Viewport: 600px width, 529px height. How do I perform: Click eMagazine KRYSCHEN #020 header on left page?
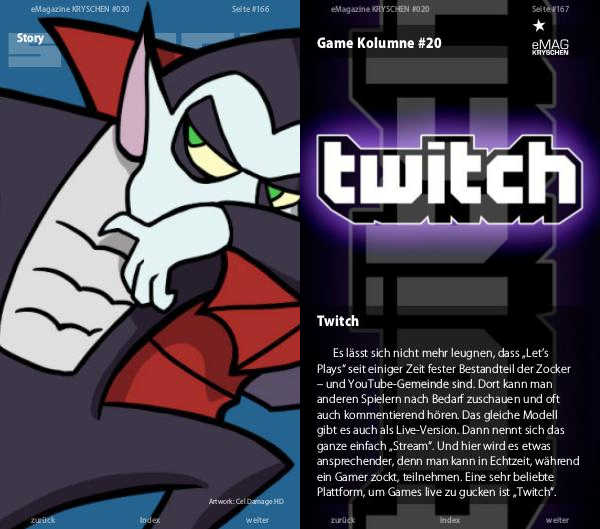coord(80,9)
